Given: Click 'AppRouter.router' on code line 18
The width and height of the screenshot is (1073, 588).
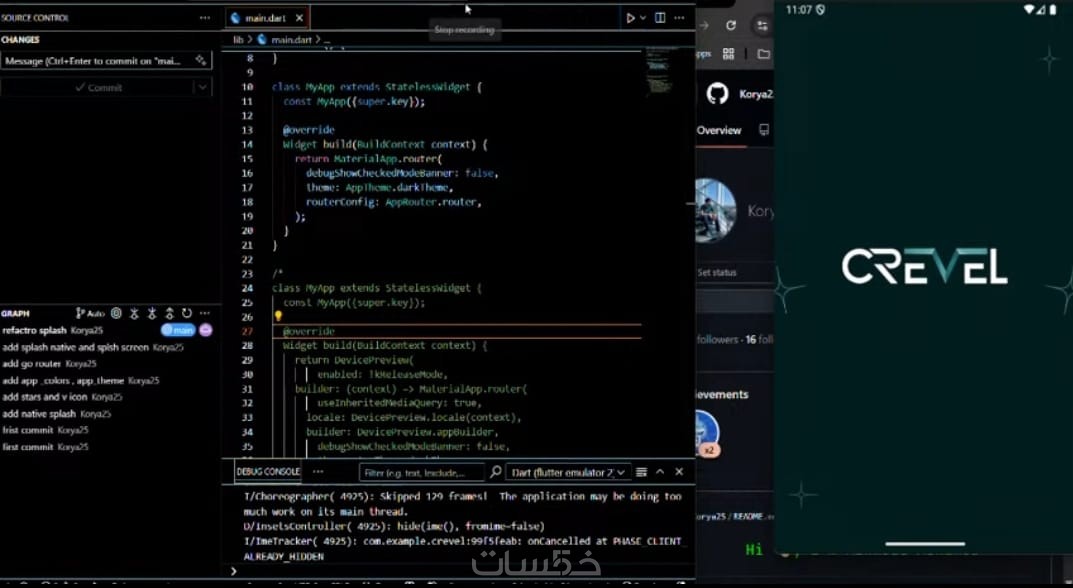Looking at the screenshot, I should point(433,202).
